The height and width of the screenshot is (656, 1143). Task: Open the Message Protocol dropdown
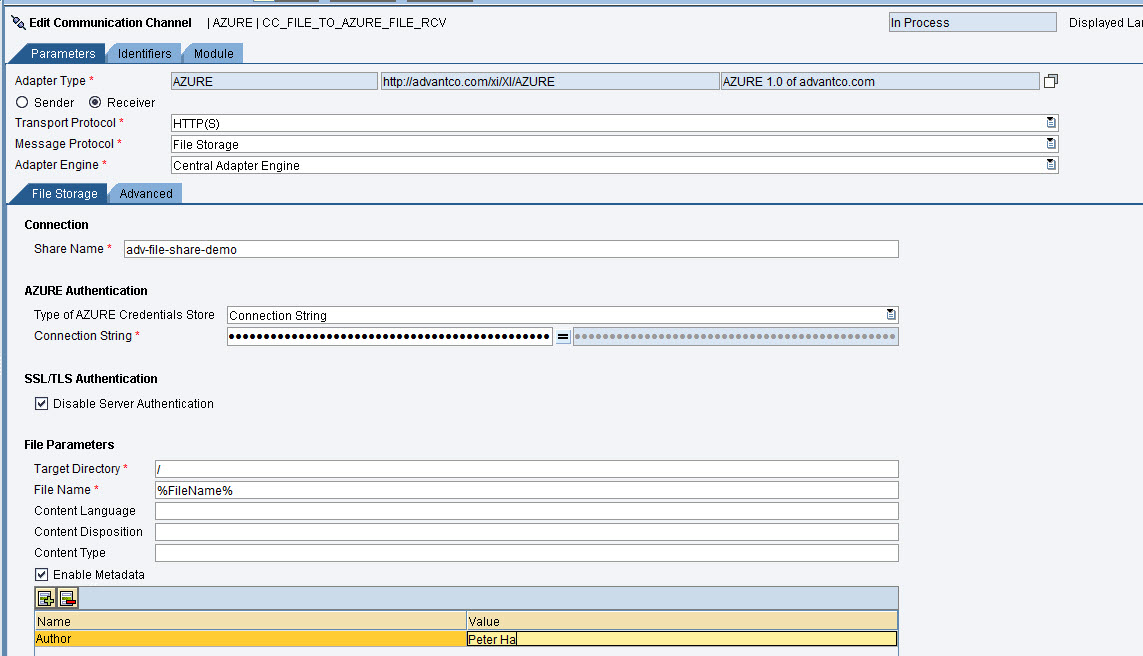pyautogui.click(x=1050, y=144)
